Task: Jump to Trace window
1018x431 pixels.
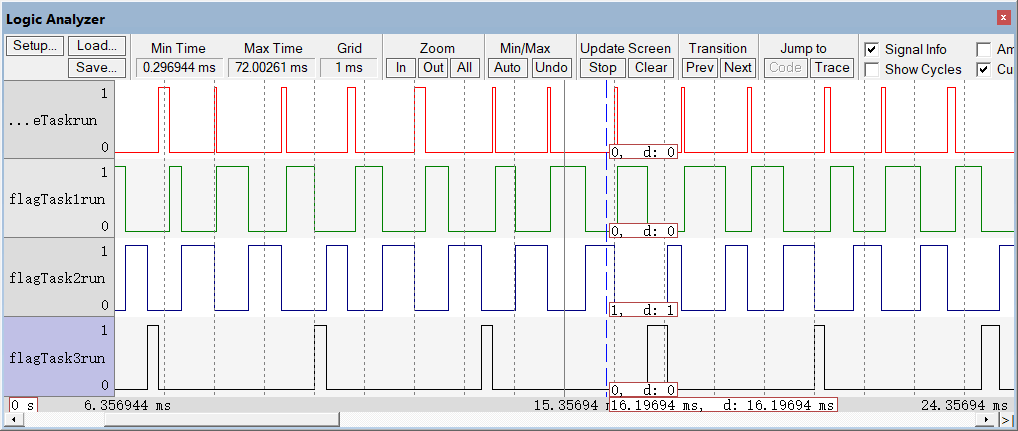Action: click(832, 68)
